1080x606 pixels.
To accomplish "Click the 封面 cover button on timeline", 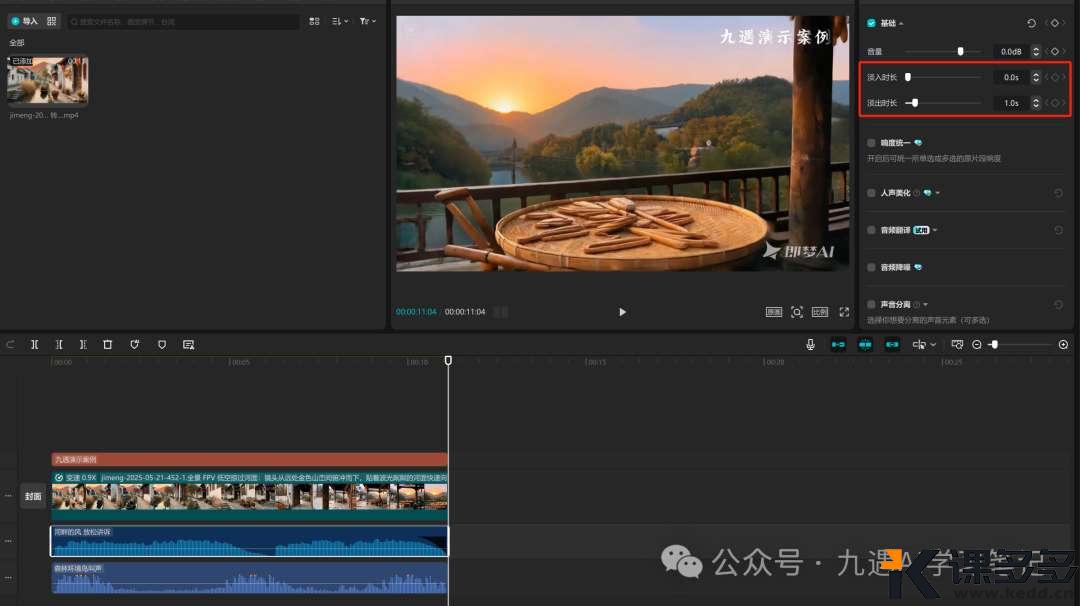I will click(34, 496).
